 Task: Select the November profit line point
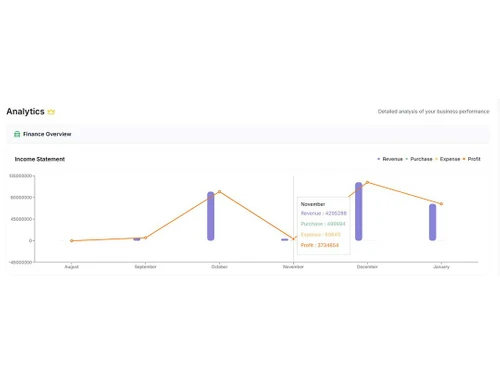click(293, 239)
